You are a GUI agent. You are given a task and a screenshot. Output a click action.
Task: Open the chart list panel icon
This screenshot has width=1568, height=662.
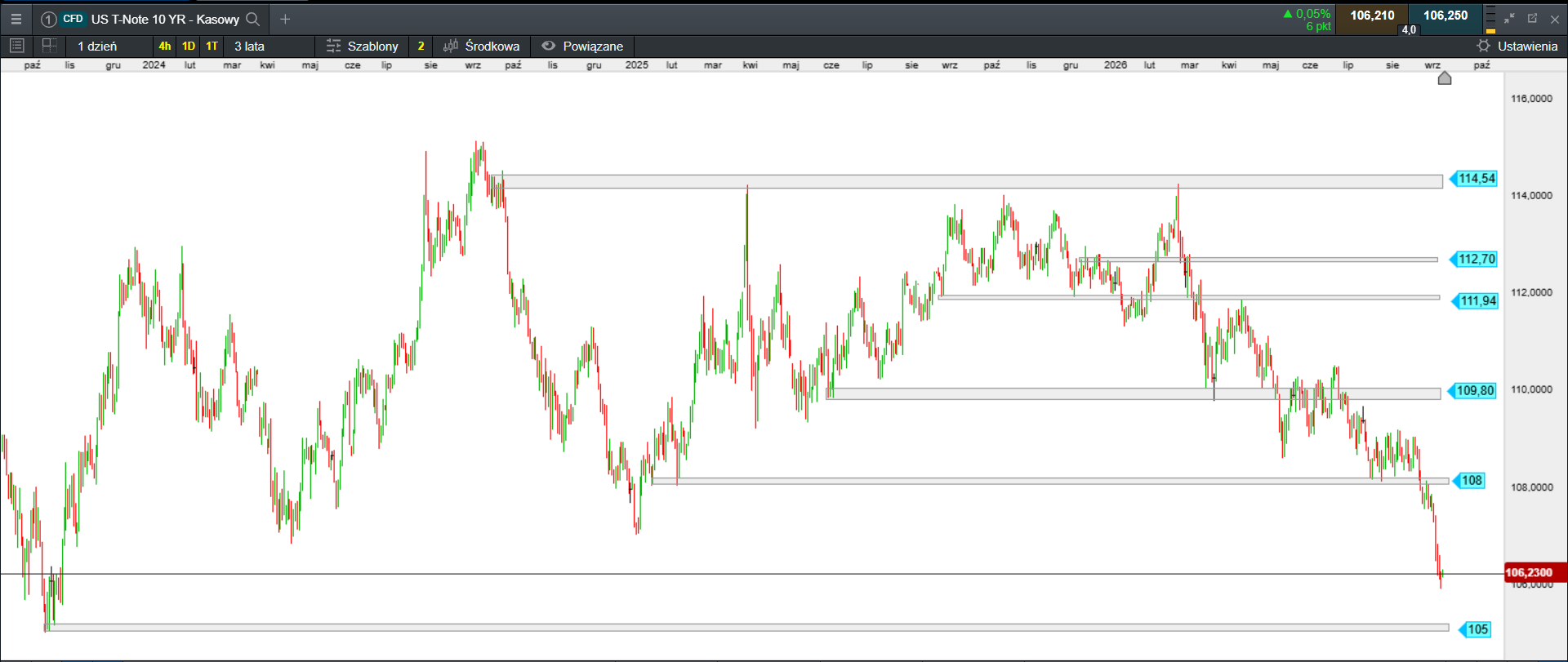(16, 46)
